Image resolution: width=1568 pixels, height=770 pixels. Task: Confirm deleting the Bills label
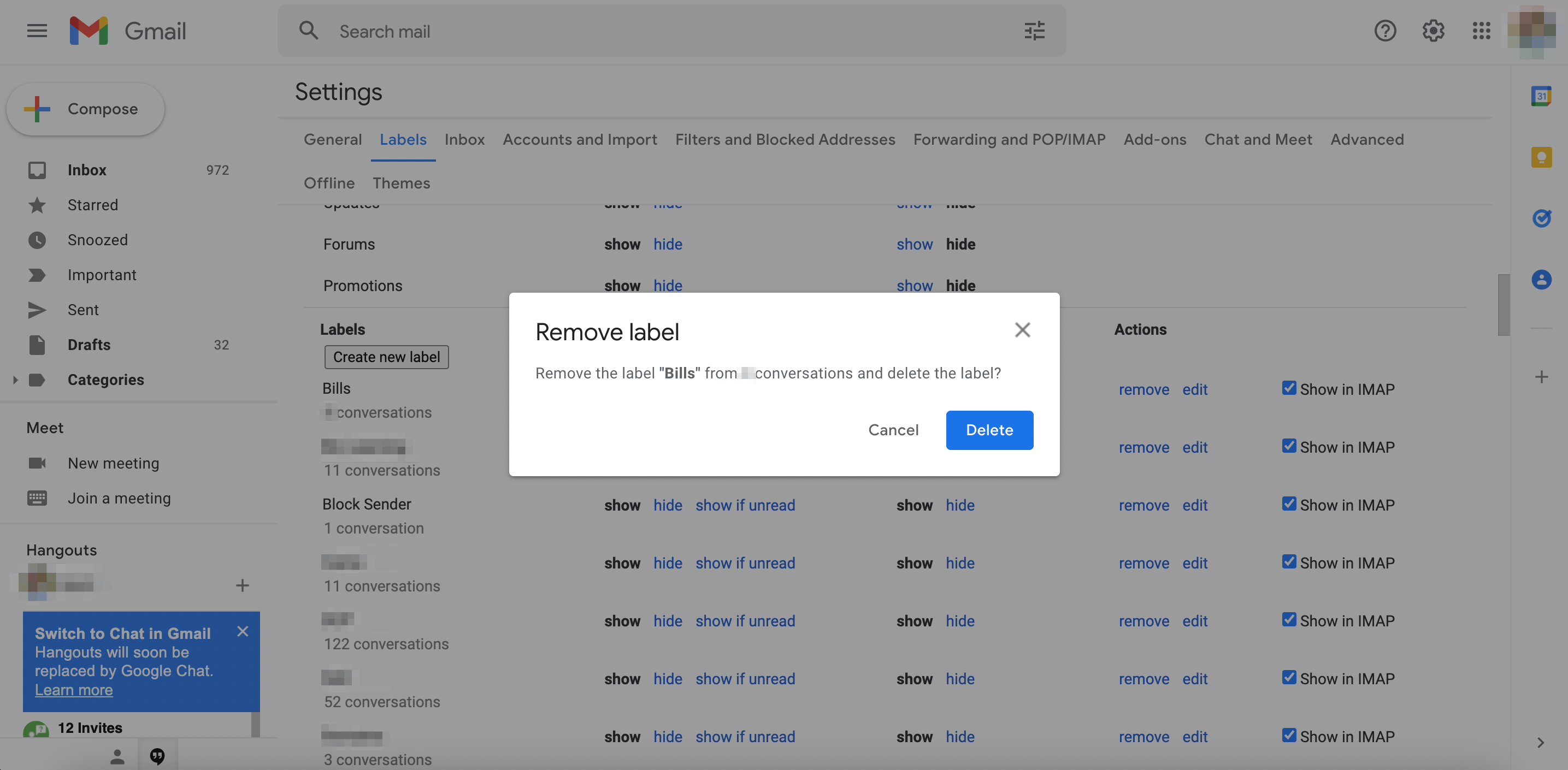click(988, 430)
